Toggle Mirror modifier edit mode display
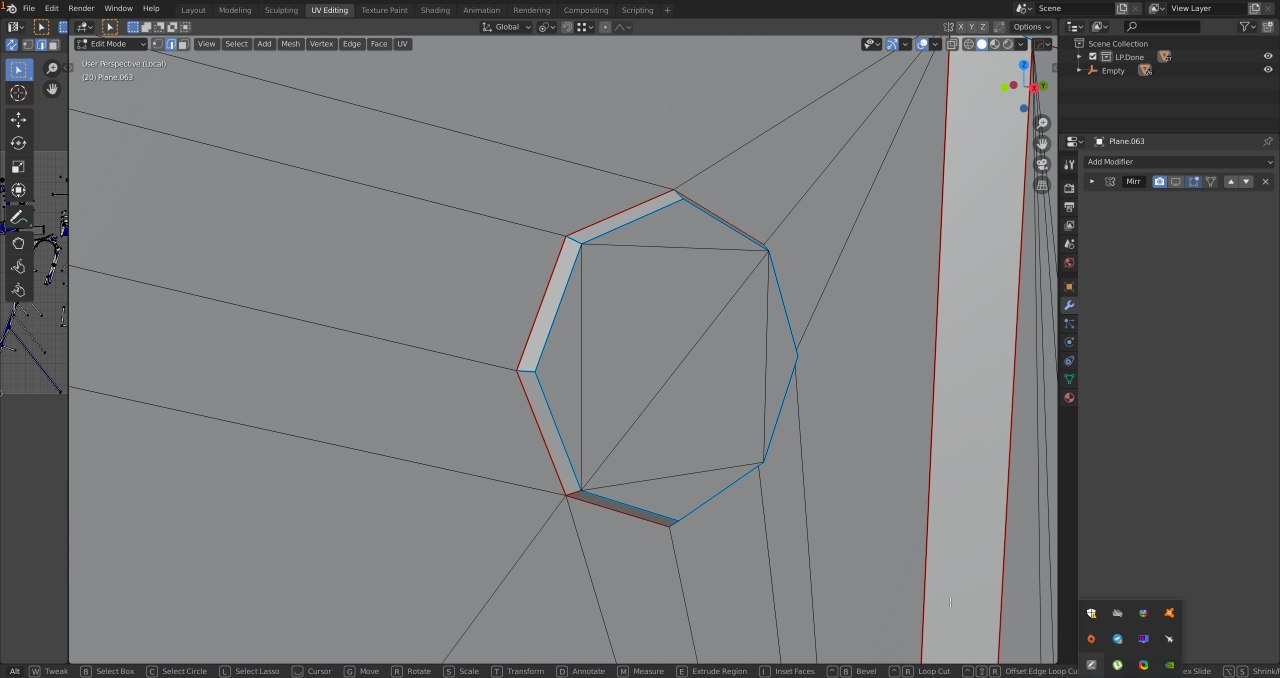The width and height of the screenshot is (1280, 678). (x=1193, y=182)
